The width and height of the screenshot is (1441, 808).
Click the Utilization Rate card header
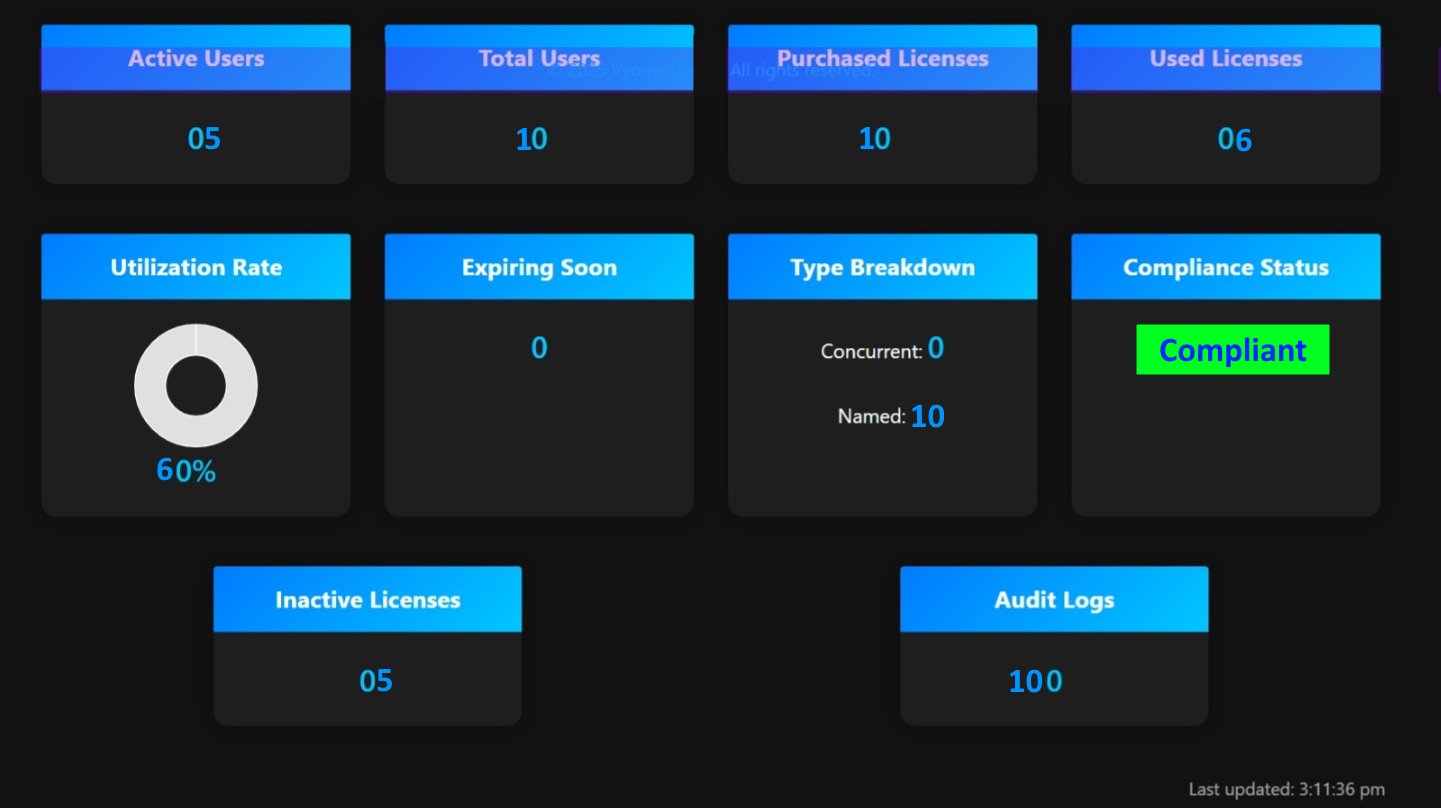click(196, 267)
